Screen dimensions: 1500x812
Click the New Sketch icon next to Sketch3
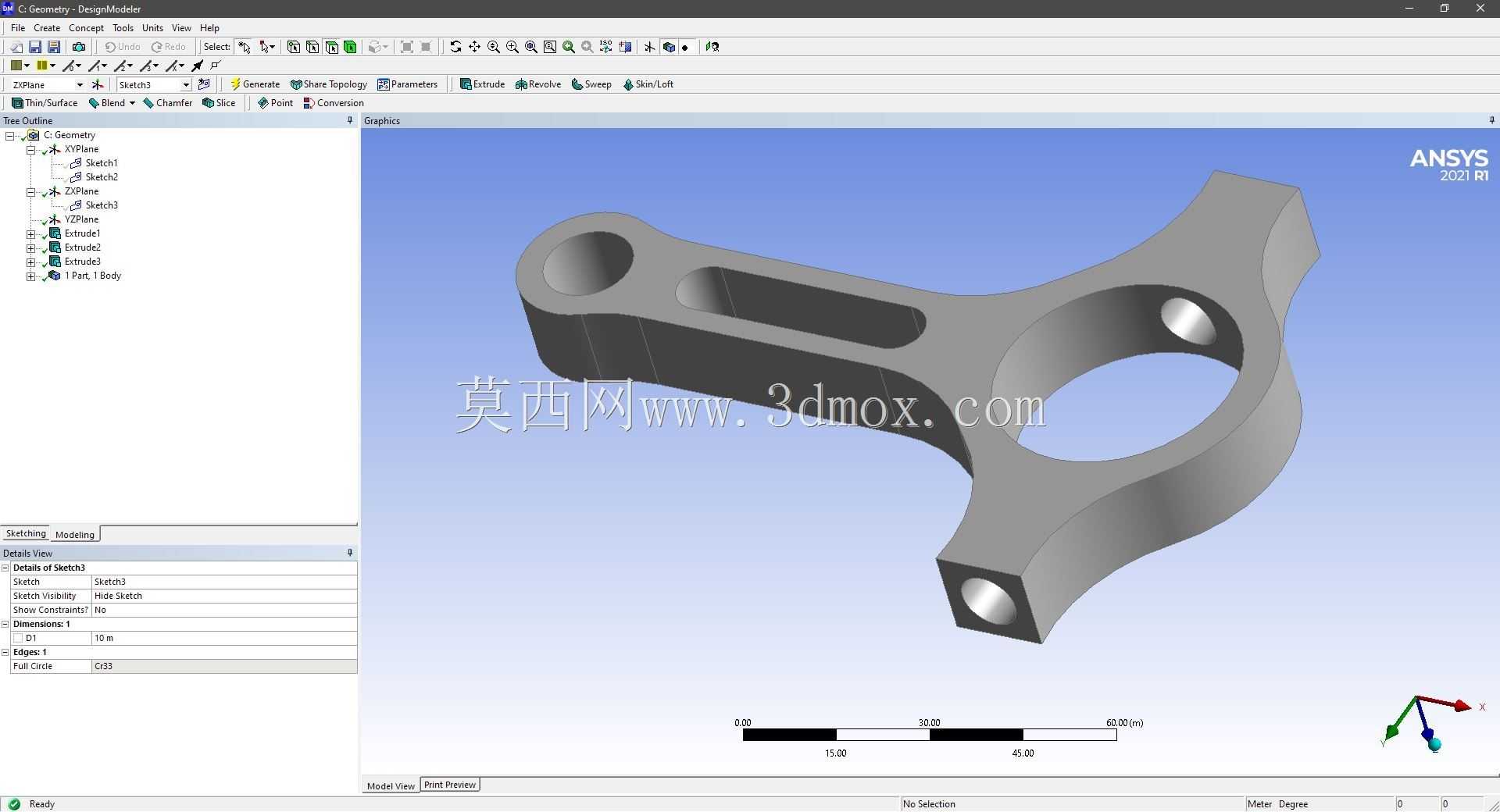pos(205,84)
